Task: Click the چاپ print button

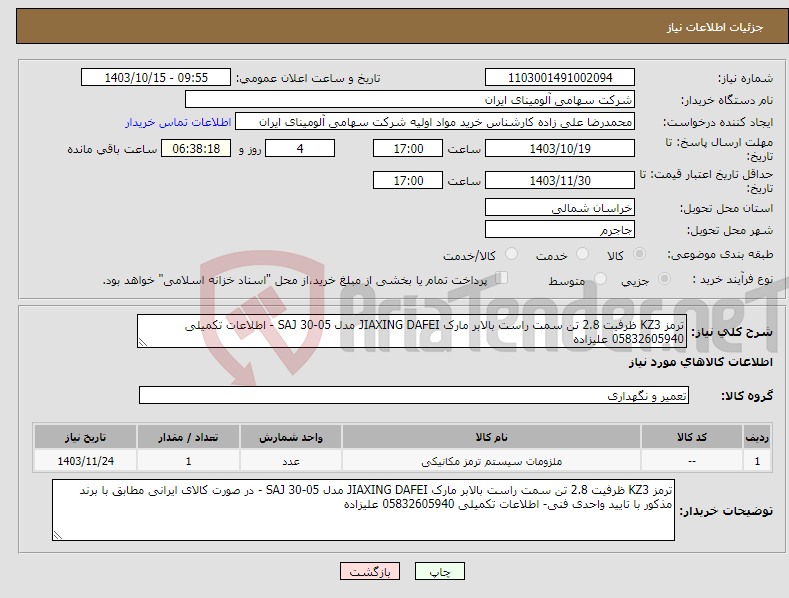Action: click(439, 571)
